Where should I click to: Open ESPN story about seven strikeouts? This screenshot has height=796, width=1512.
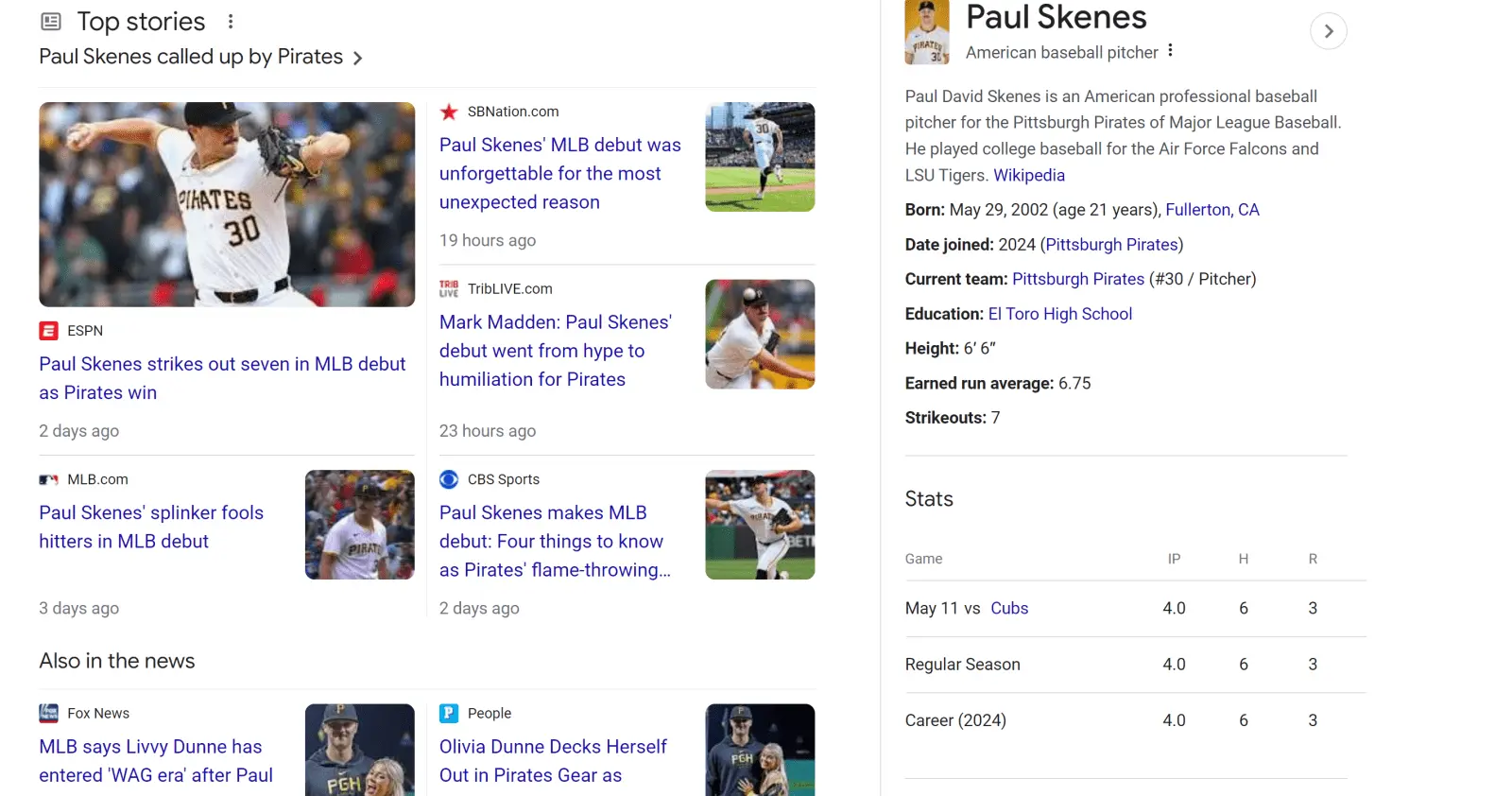(222, 378)
